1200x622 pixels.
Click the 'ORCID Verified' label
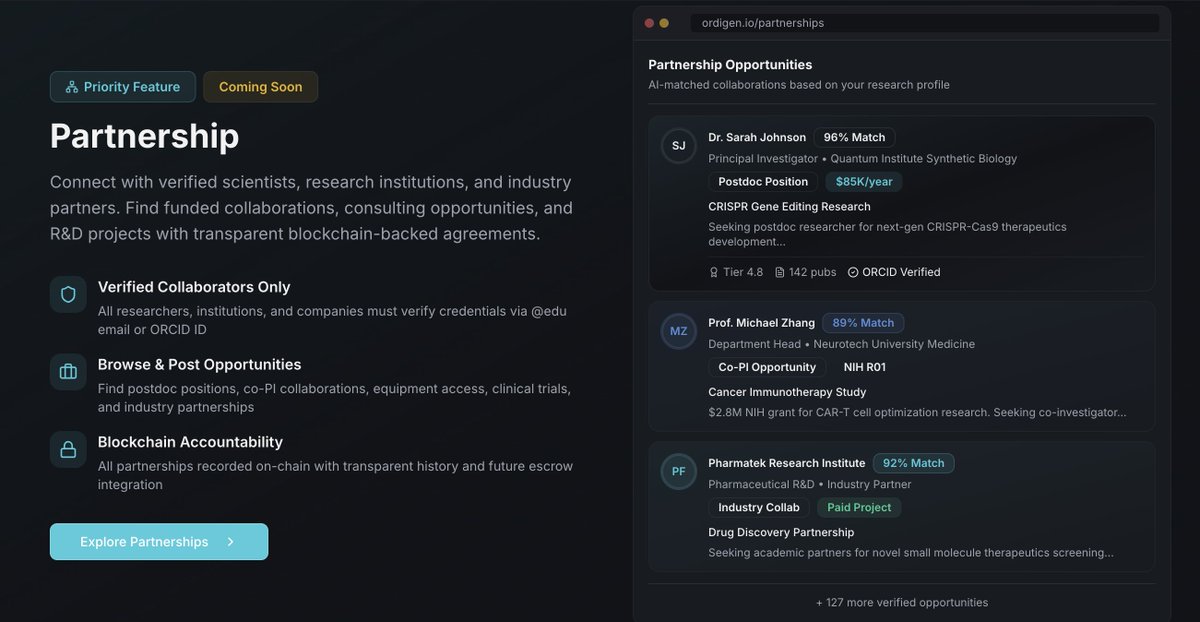[901, 272]
